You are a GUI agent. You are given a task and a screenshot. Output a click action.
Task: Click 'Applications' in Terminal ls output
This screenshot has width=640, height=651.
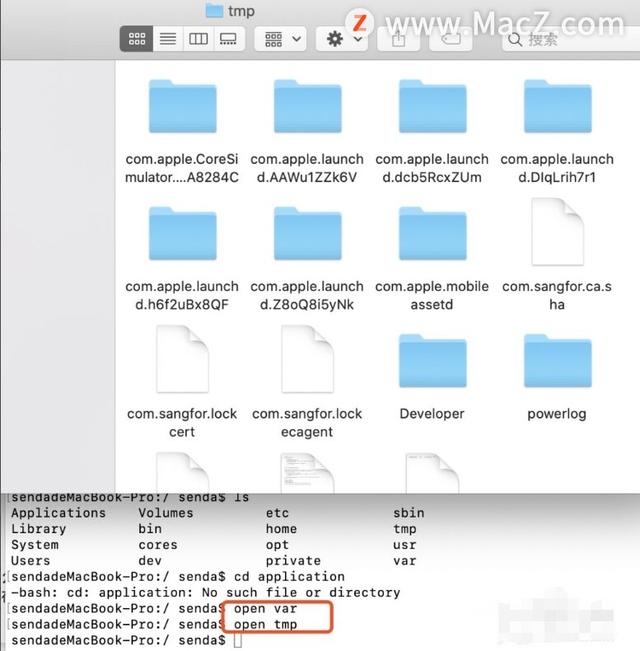(x=58, y=513)
